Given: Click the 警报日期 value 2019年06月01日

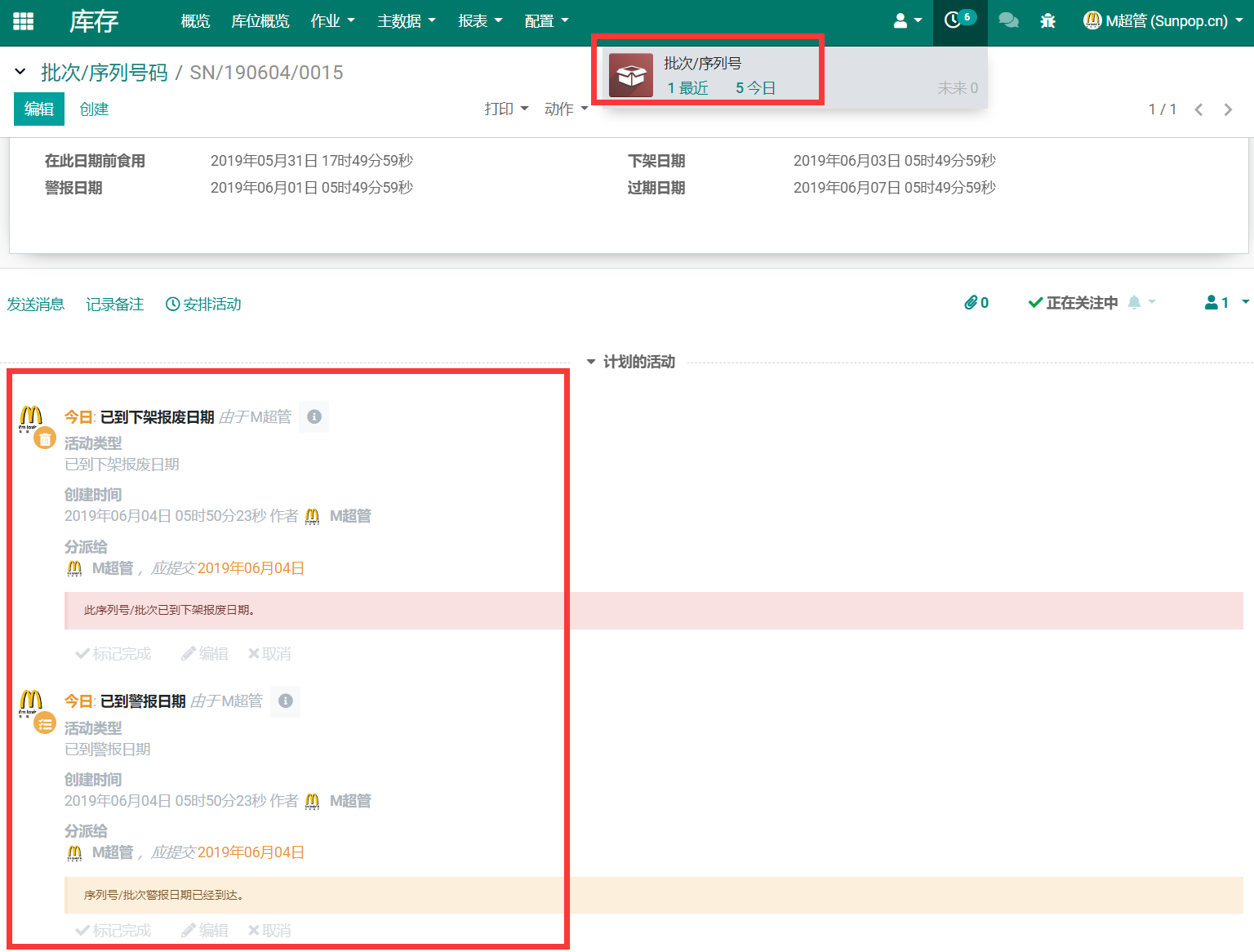Looking at the screenshot, I should click(312, 188).
